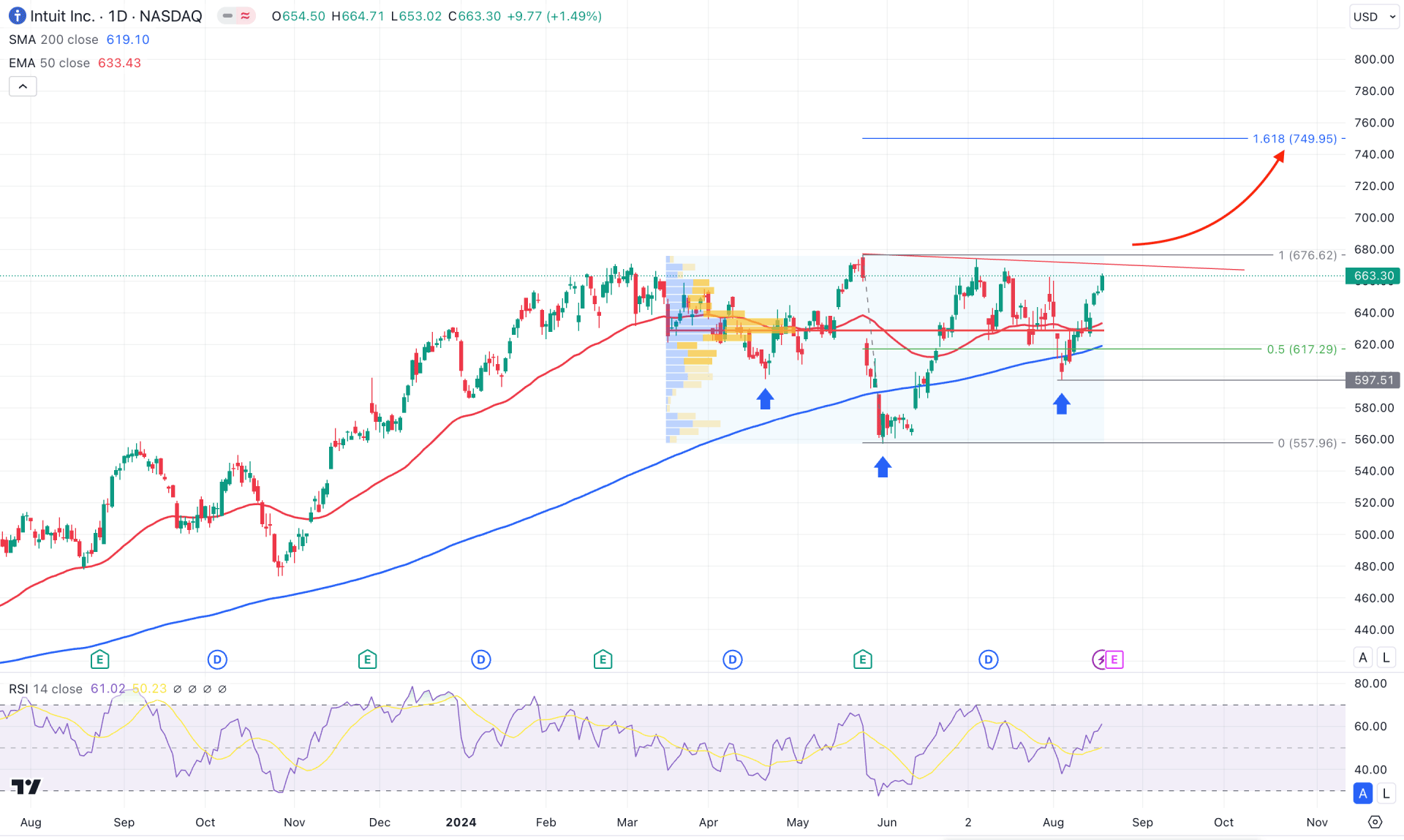Select the RSI 14 close indicator label

45,689
